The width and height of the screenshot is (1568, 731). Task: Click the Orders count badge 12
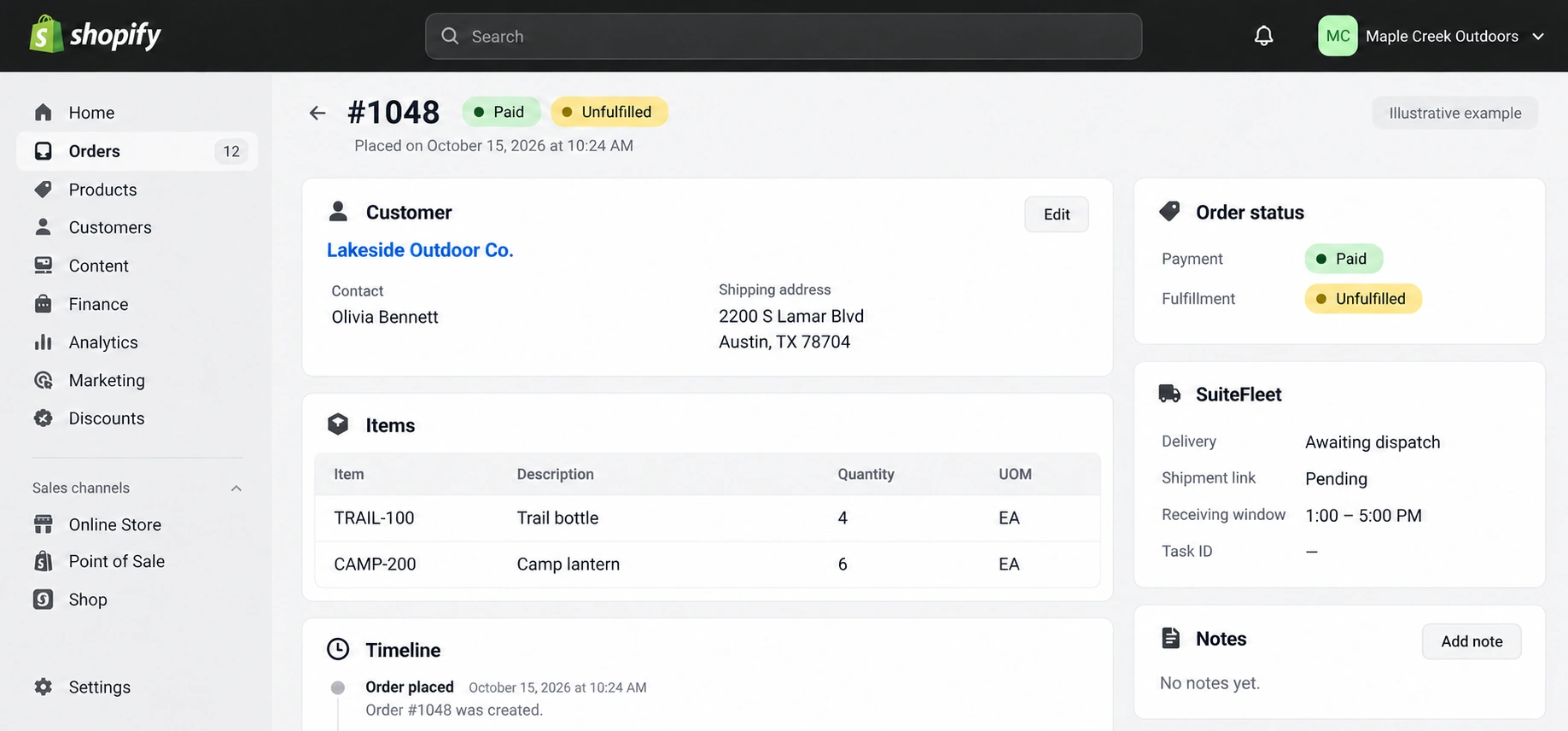tap(231, 151)
